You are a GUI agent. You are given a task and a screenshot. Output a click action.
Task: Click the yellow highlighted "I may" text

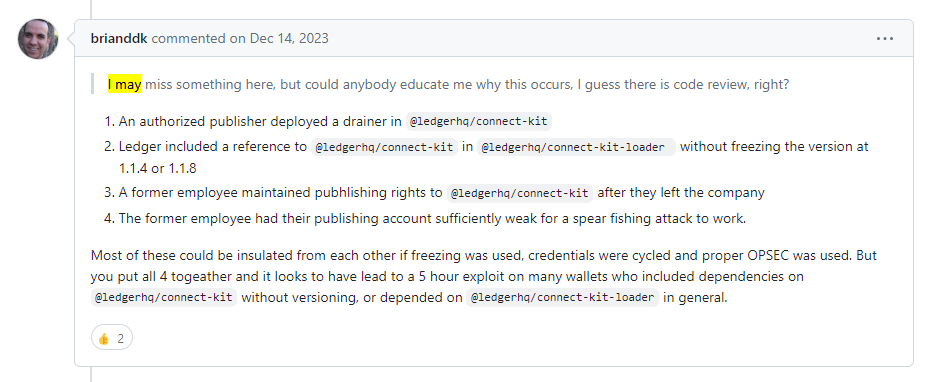click(124, 85)
